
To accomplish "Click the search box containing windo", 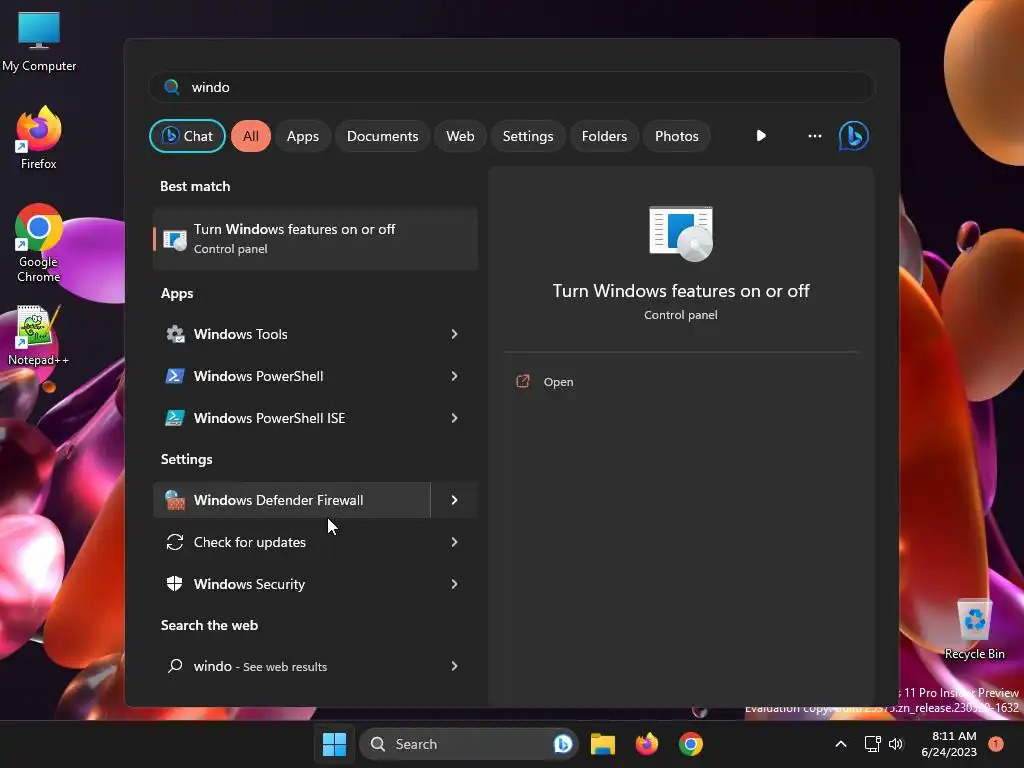I will (511, 87).
